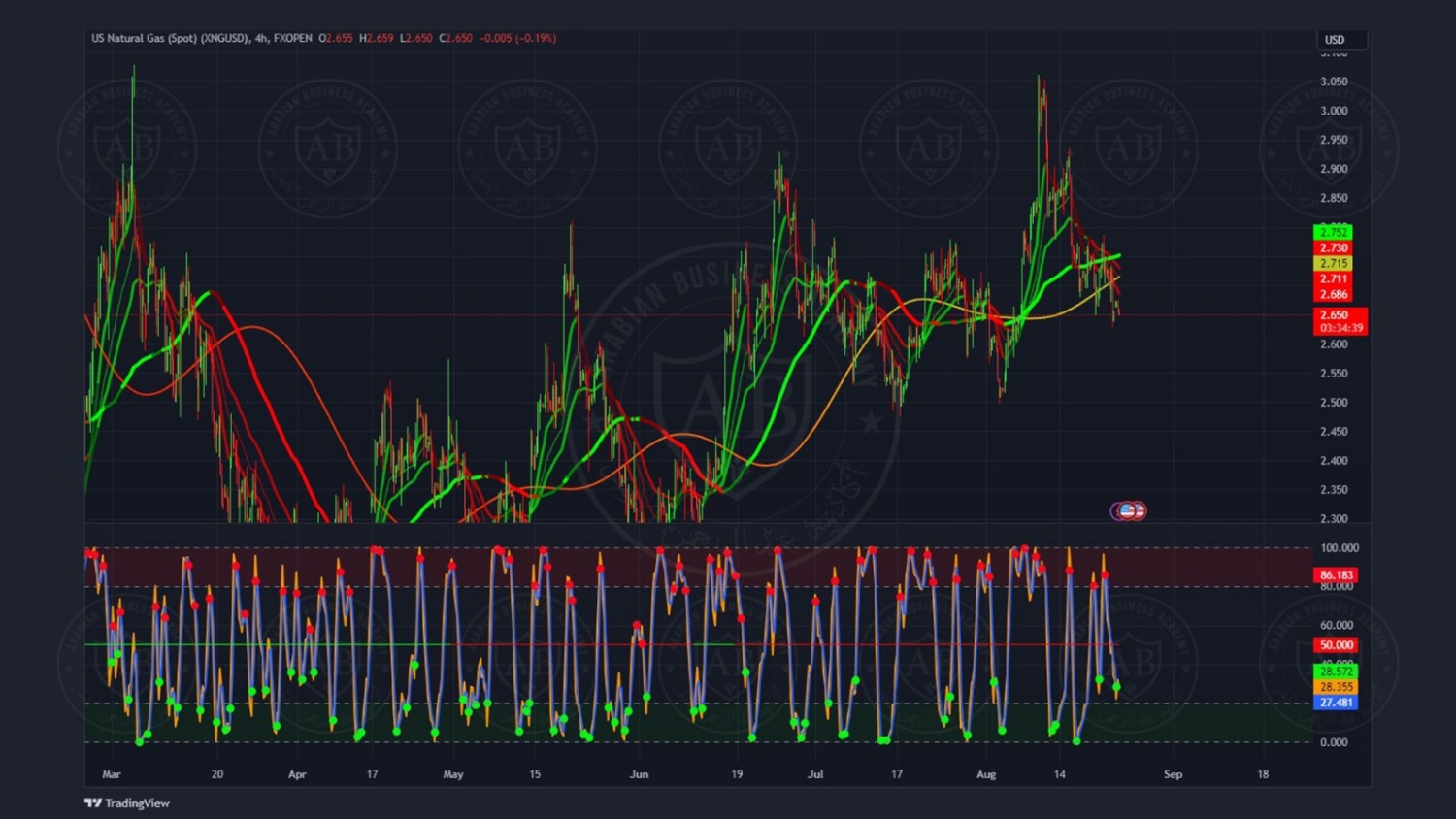Image resolution: width=1456 pixels, height=819 pixels.
Task: Click the 2.600 price axis tick
Action: coord(1334,344)
